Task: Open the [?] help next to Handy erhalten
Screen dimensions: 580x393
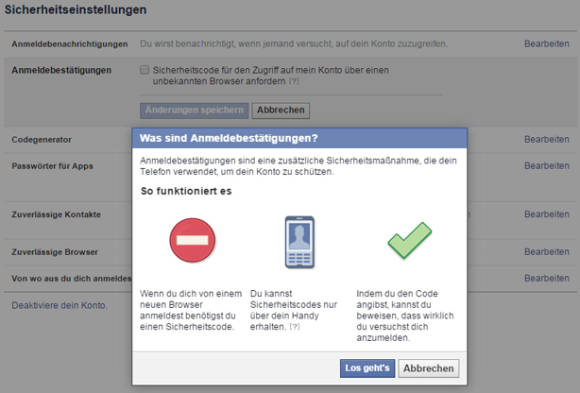Action: tap(295, 327)
